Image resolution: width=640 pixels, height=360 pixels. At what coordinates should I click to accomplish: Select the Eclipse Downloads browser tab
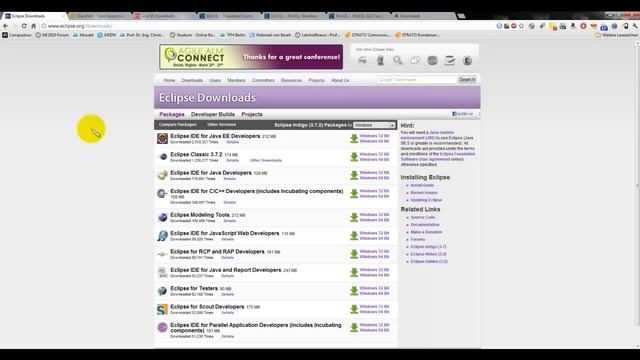pyautogui.click(x=34, y=16)
